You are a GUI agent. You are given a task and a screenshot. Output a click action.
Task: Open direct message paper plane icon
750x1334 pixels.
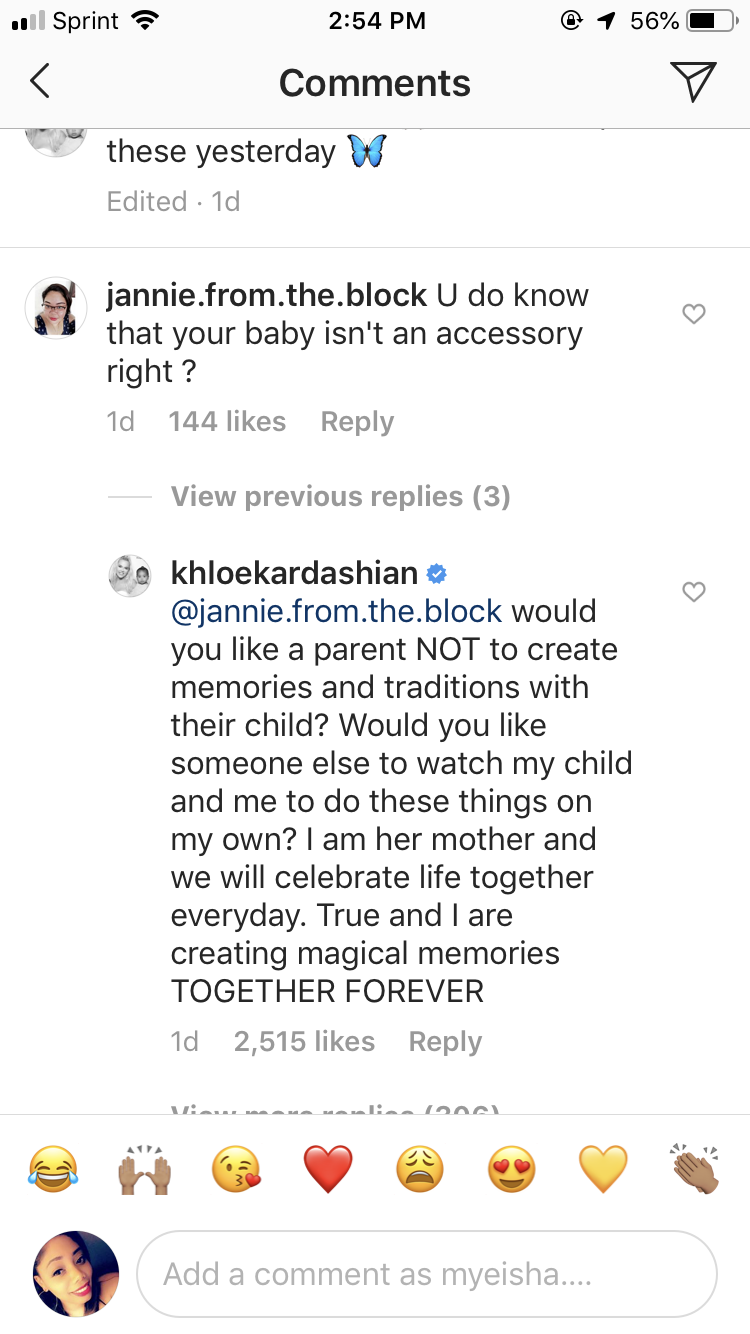click(x=694, y=82)
